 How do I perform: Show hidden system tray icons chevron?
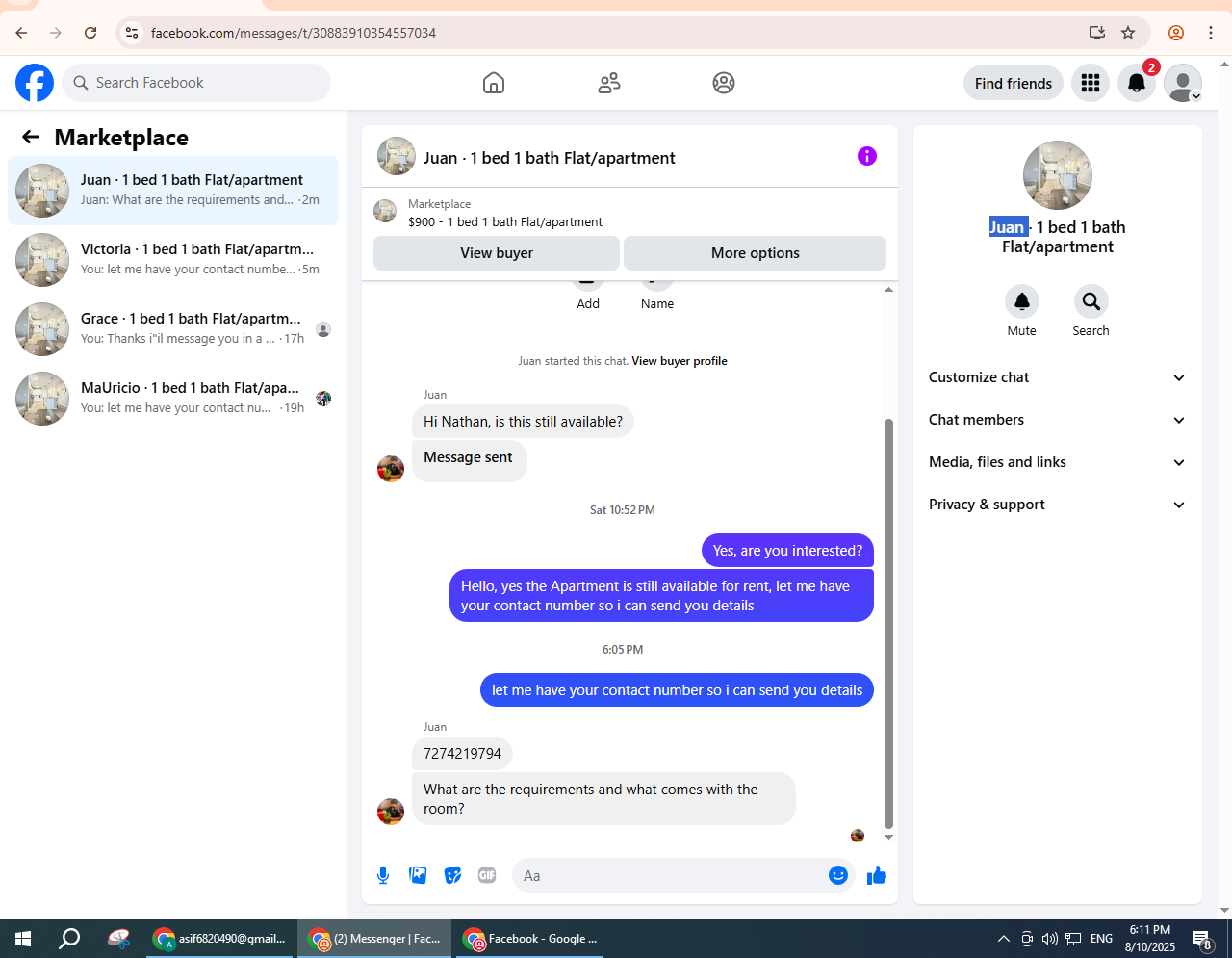(x=1003, y=939)
